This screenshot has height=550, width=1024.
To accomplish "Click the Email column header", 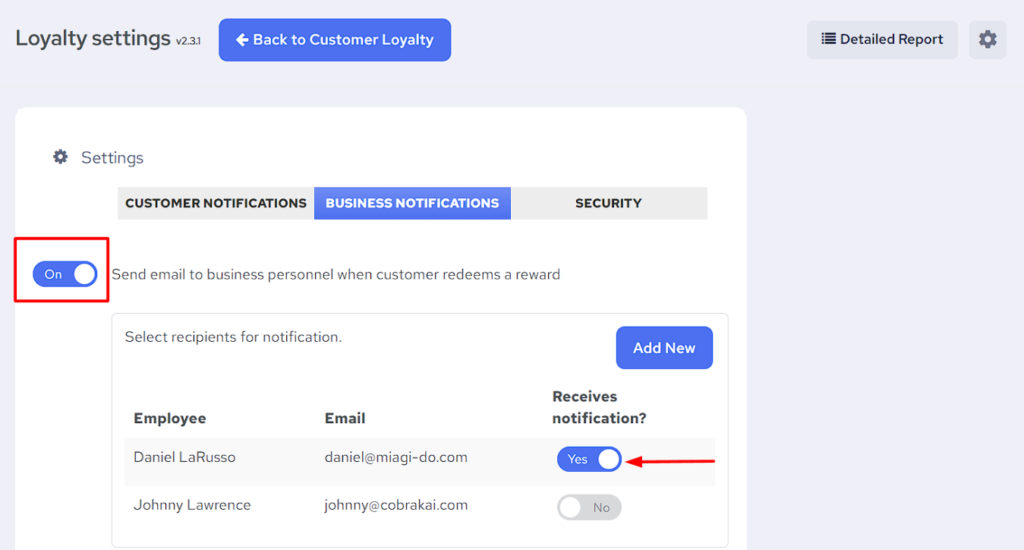I will (x=345, y=418).
